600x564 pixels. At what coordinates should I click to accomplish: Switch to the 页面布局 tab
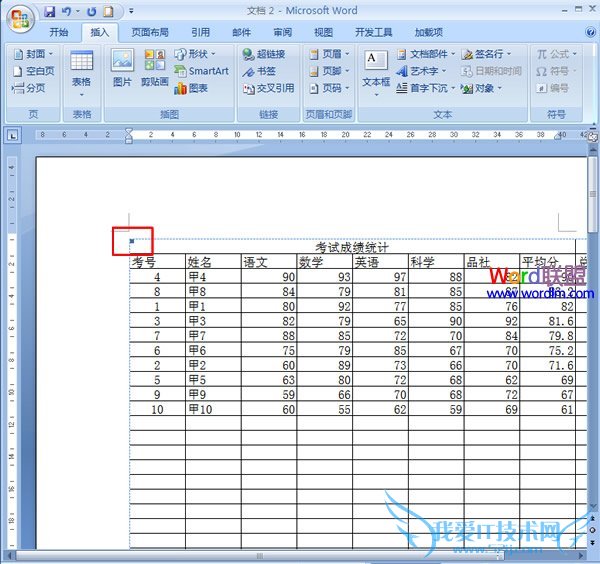[x=150, y=33]
